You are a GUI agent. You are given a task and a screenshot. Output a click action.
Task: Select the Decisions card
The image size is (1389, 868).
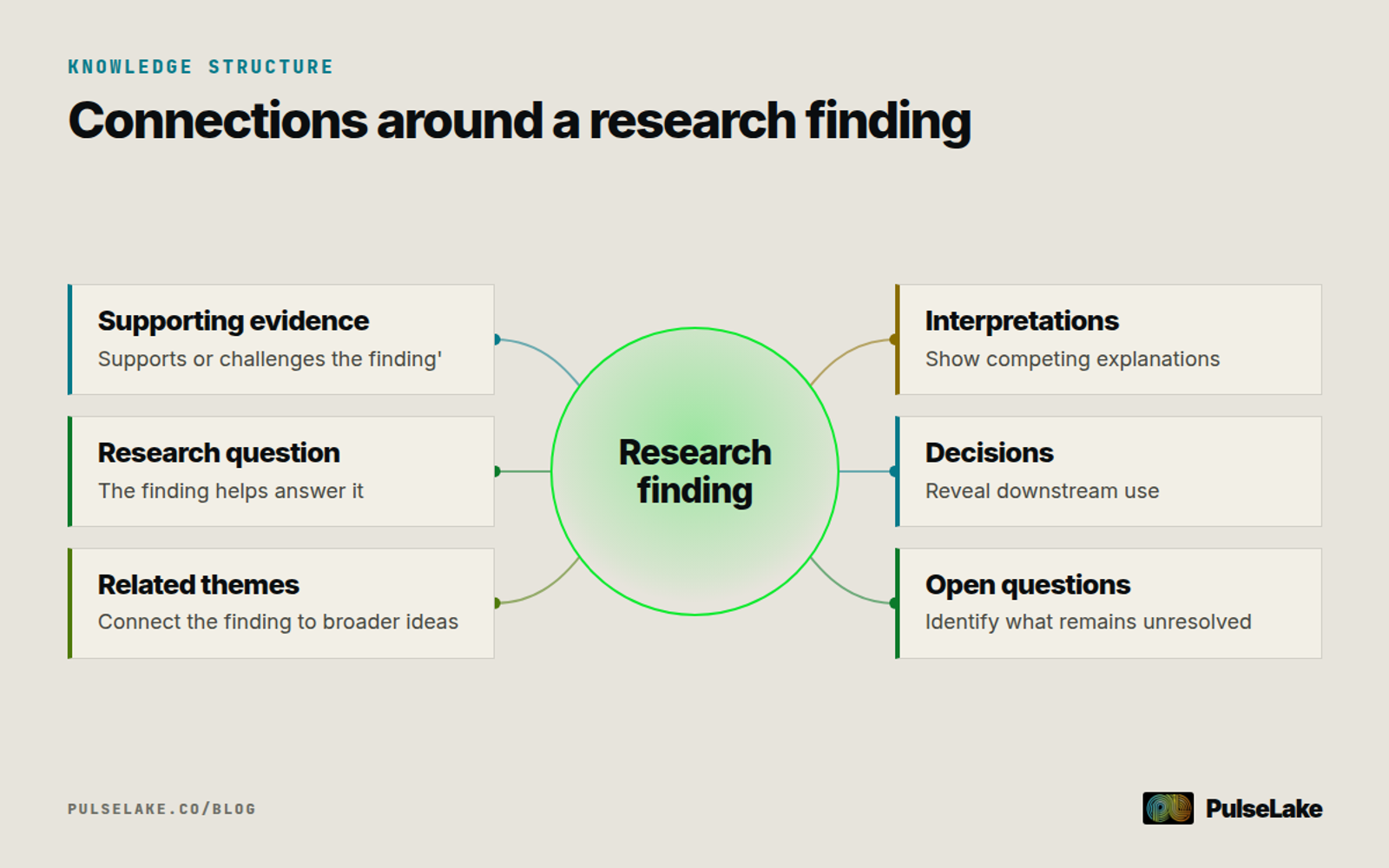1109,471
